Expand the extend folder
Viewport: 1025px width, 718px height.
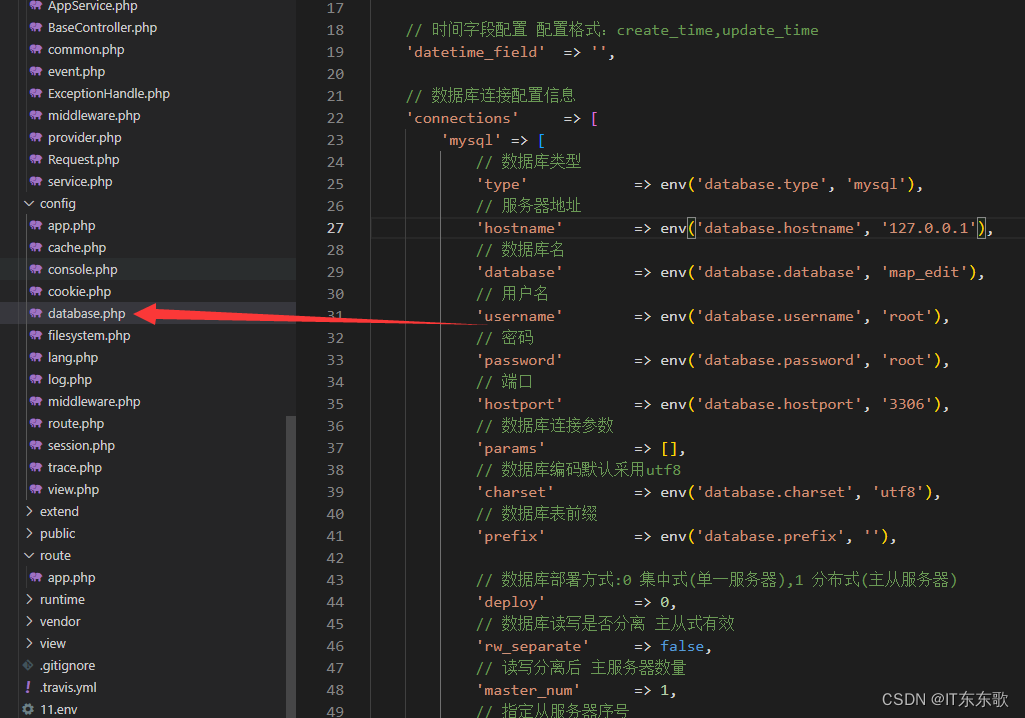coord(29,511)
